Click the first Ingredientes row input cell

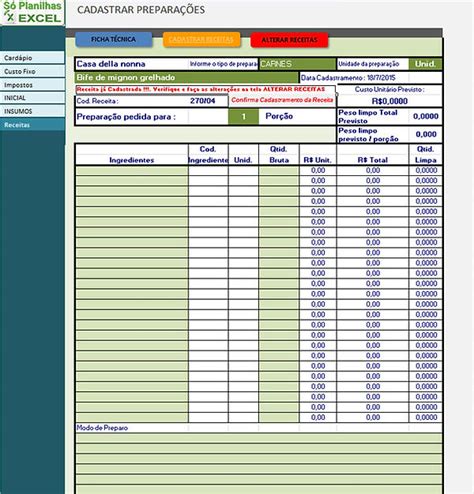pos(132,171)
